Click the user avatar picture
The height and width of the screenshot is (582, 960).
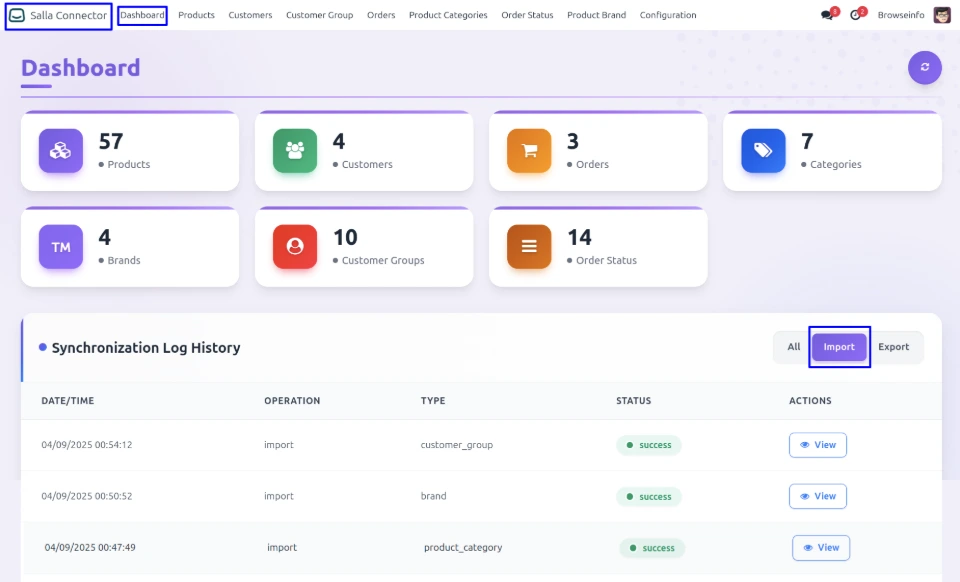[x=942, y=15]
